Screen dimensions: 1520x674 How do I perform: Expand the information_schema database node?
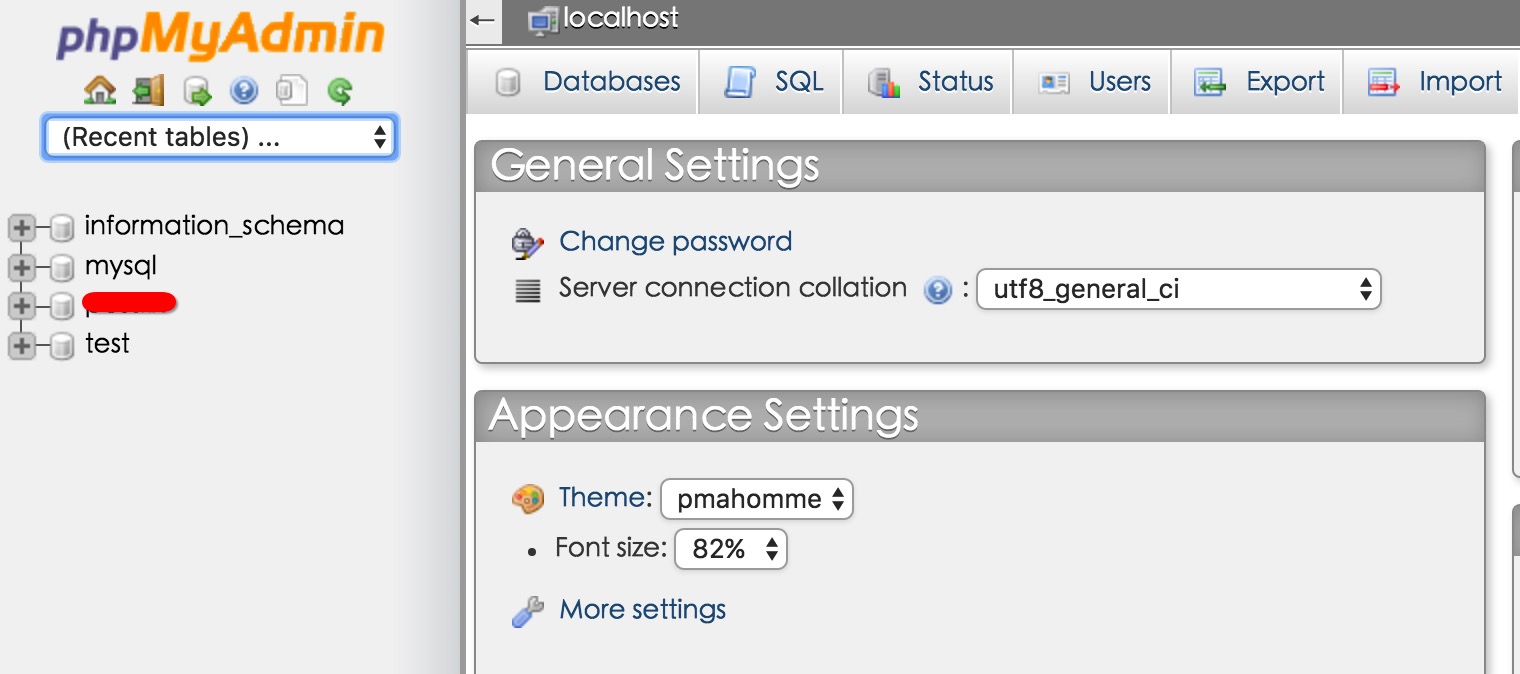click(x=20, y=229)
